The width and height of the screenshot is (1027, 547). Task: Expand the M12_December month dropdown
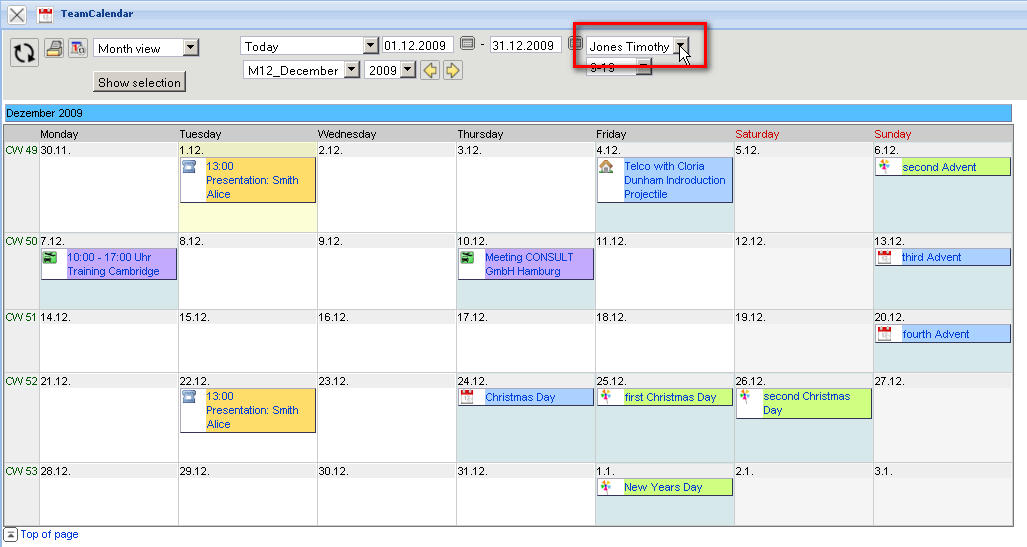point(351,70)
